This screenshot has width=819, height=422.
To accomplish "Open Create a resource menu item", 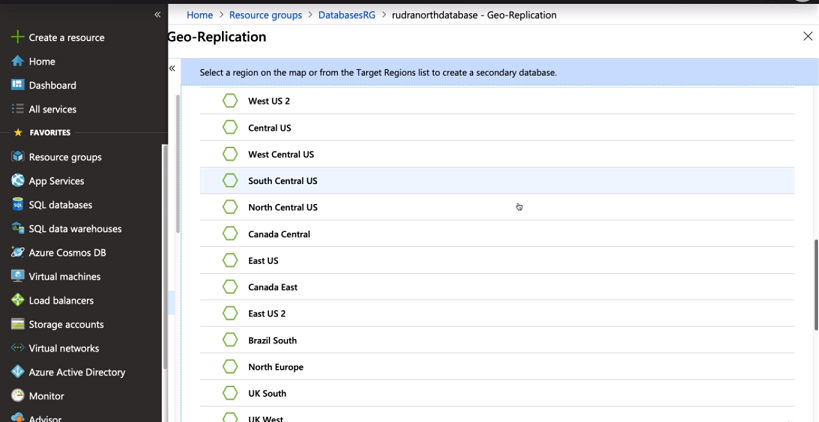I will [66, 38].
